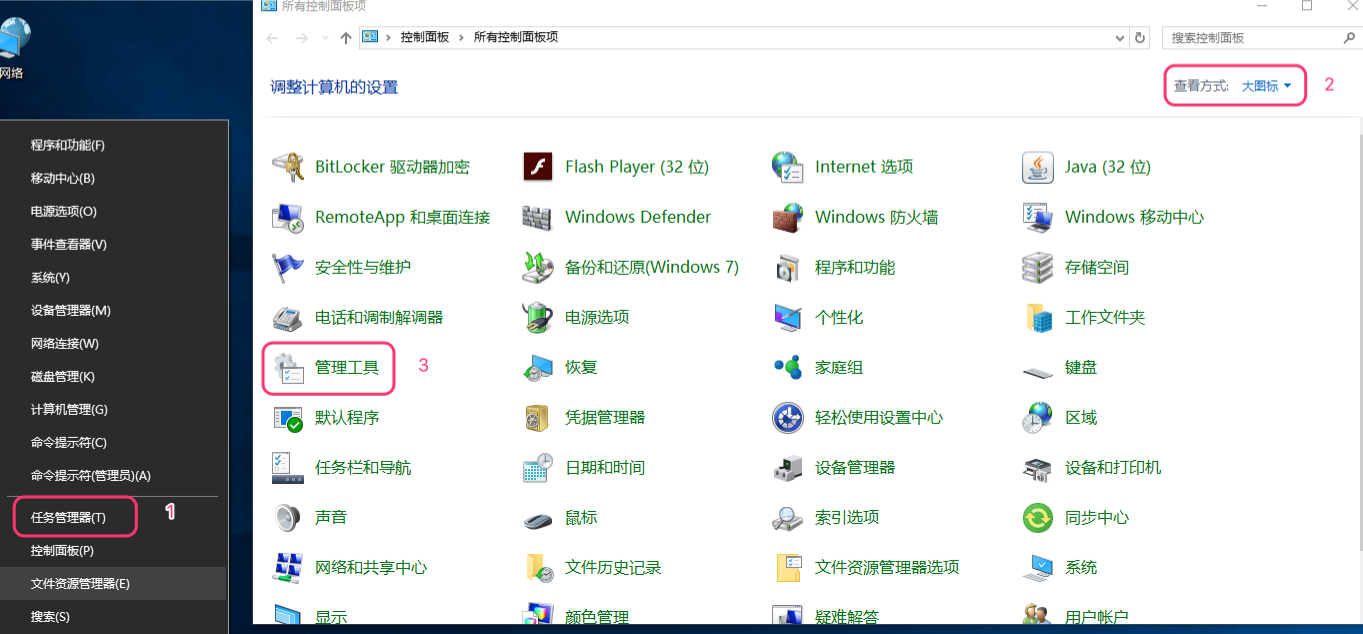Click into the 搜索控制面板 search field
The height and width of the screenshot is (634, 1363).
pyautogui.click(x=1250, y=38)
